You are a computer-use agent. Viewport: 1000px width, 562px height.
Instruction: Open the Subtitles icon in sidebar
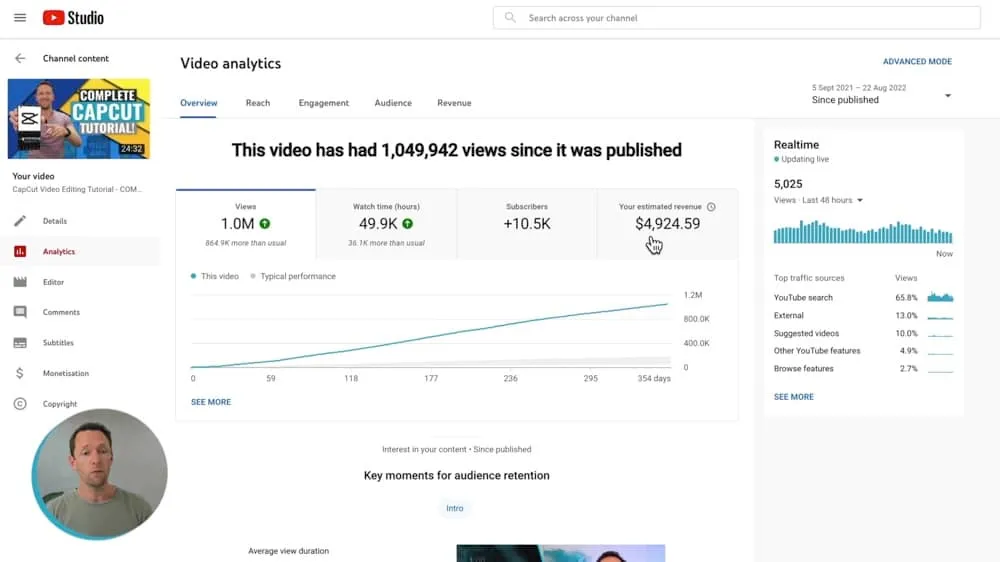pyautogui.click(x=20, y=343)
